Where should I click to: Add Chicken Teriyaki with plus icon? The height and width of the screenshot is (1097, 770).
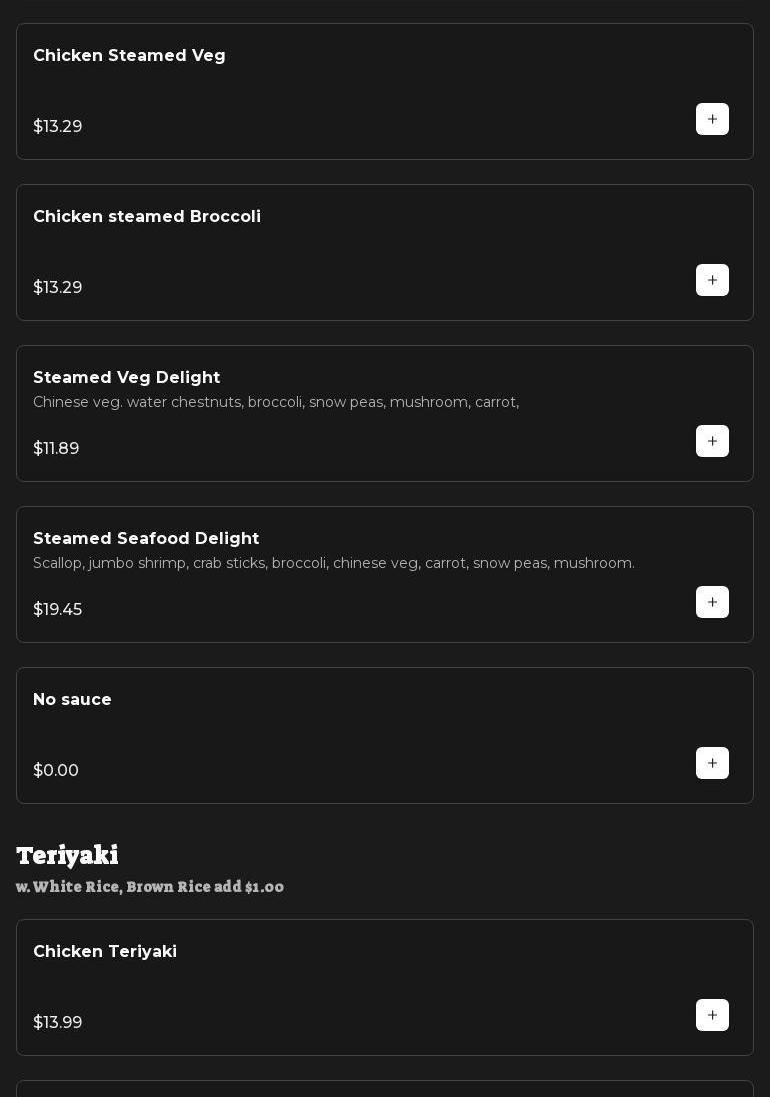pyautogui.click(x=712, y=1015)
